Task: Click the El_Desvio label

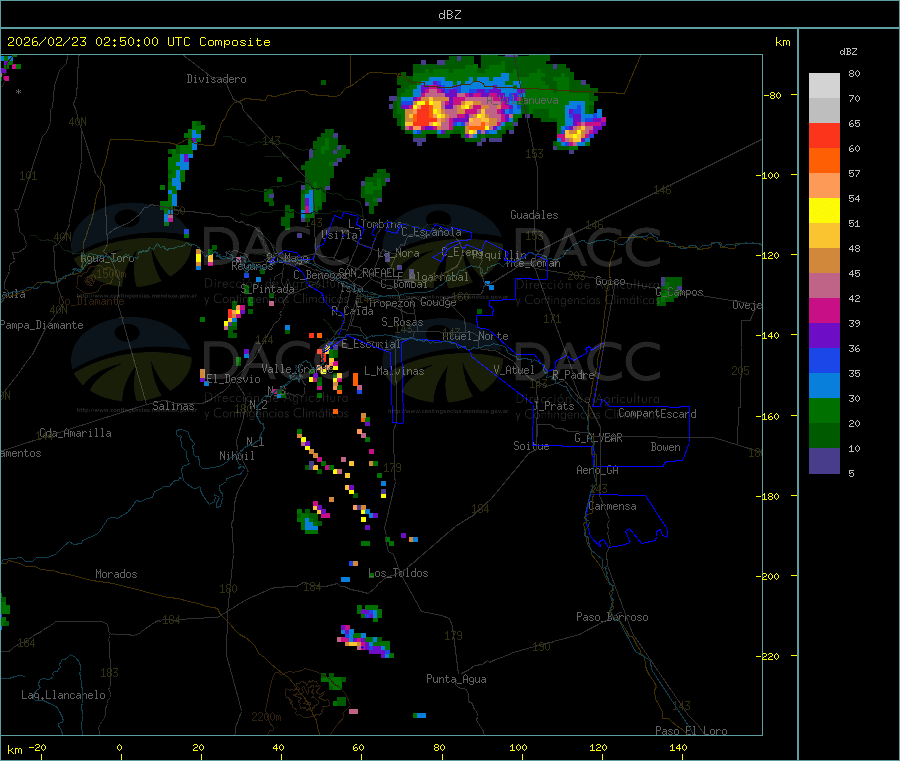Action: [234, 379]
